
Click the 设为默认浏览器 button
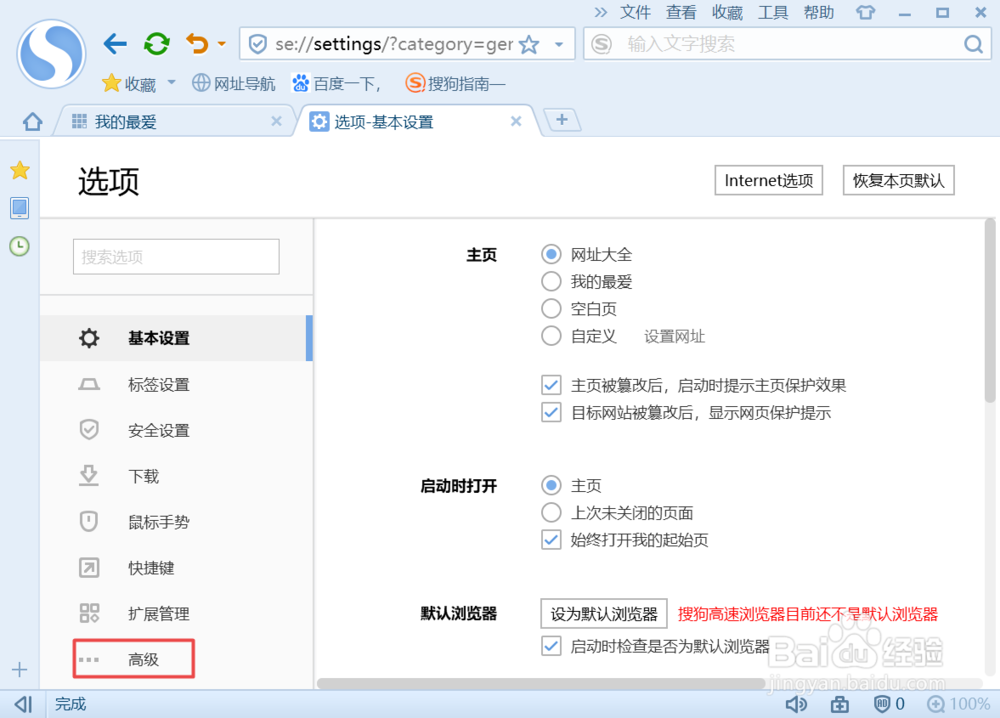tap(603, 613)
